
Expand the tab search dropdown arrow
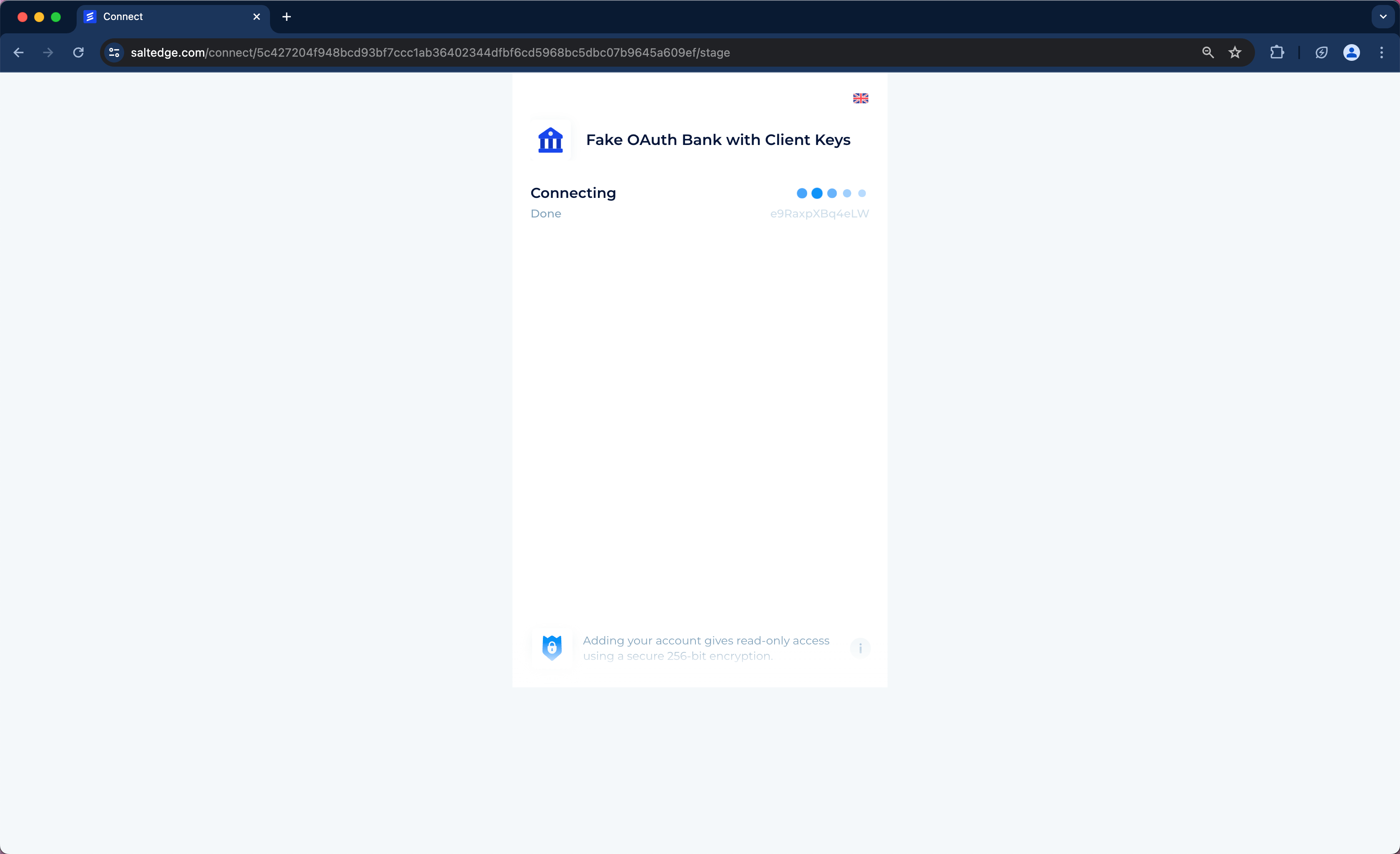pyautogui.click(x=1383, y=17)
